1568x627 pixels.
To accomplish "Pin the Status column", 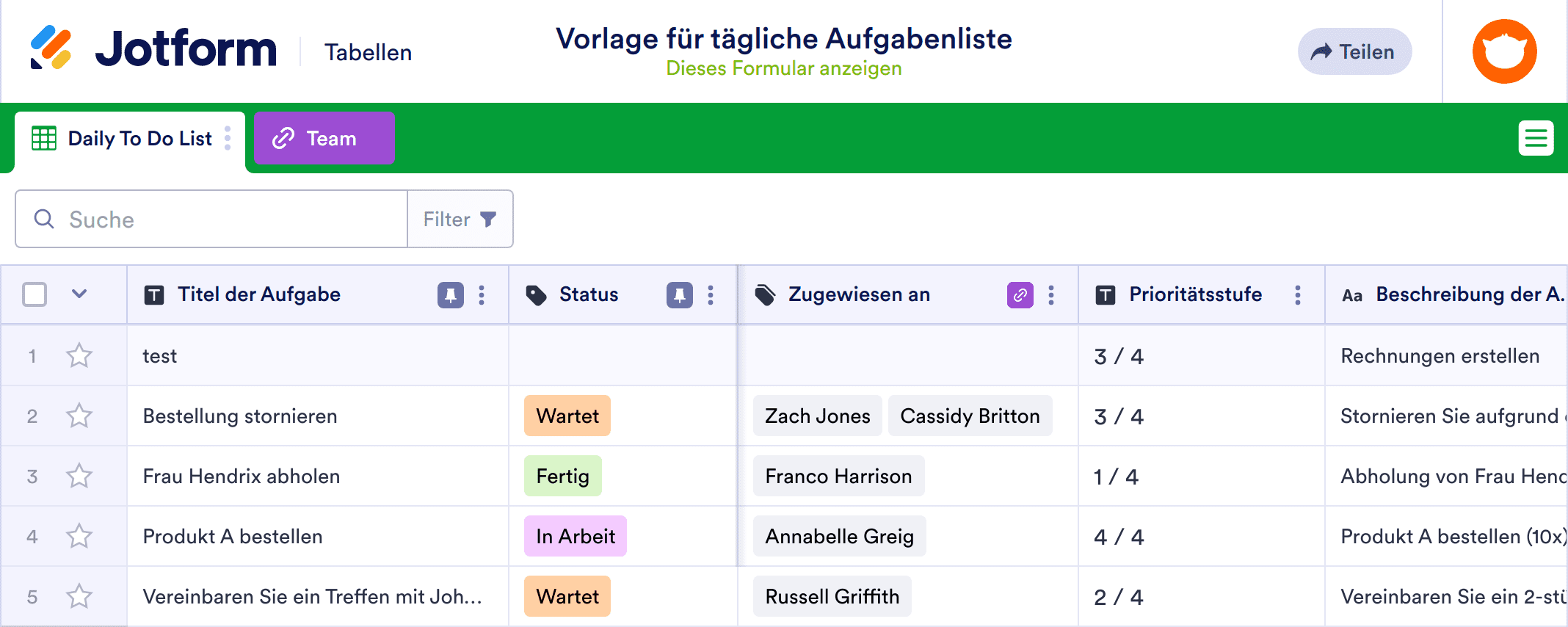I will (x=680, y=294).
